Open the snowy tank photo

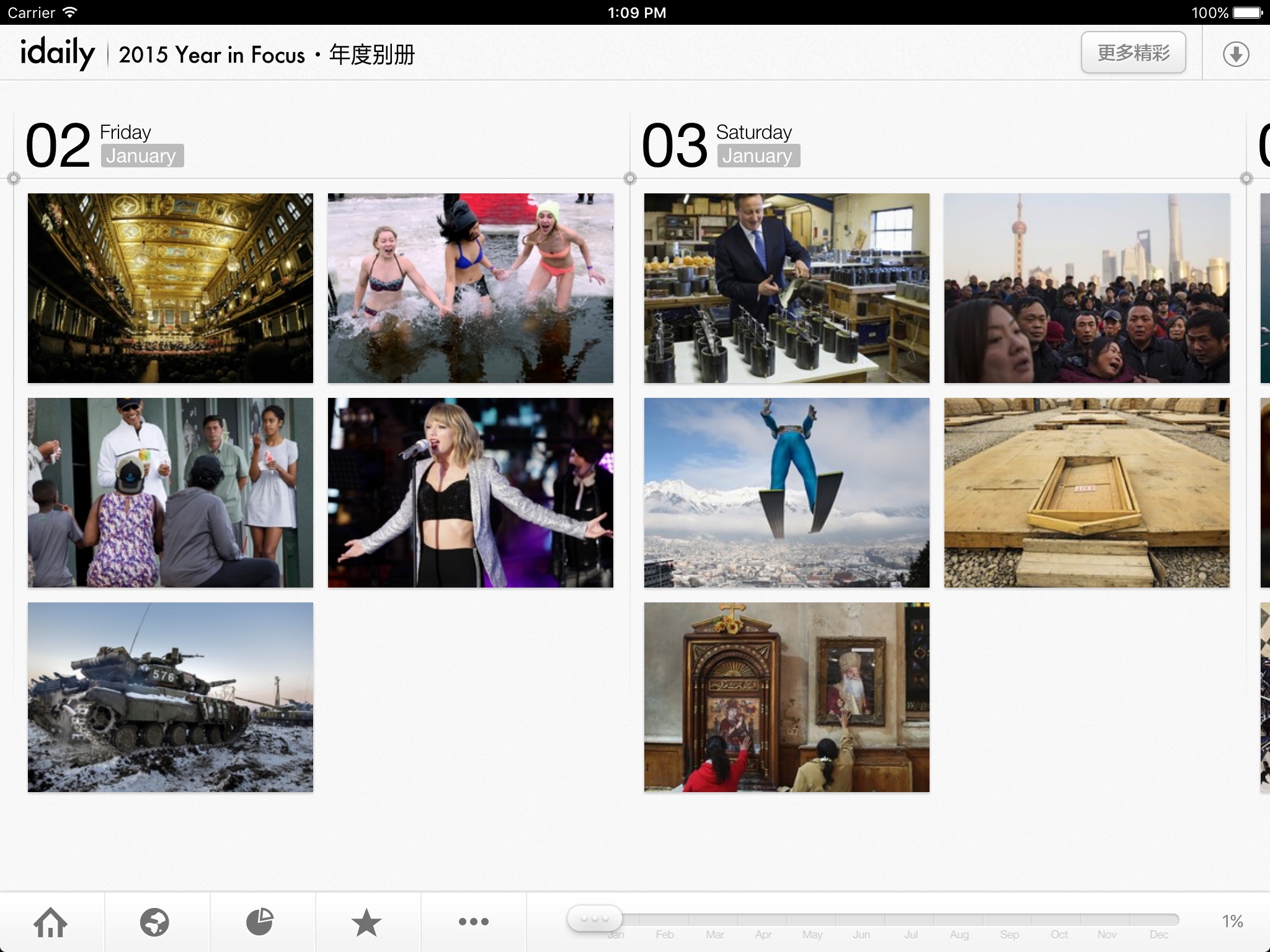point(171,697)
